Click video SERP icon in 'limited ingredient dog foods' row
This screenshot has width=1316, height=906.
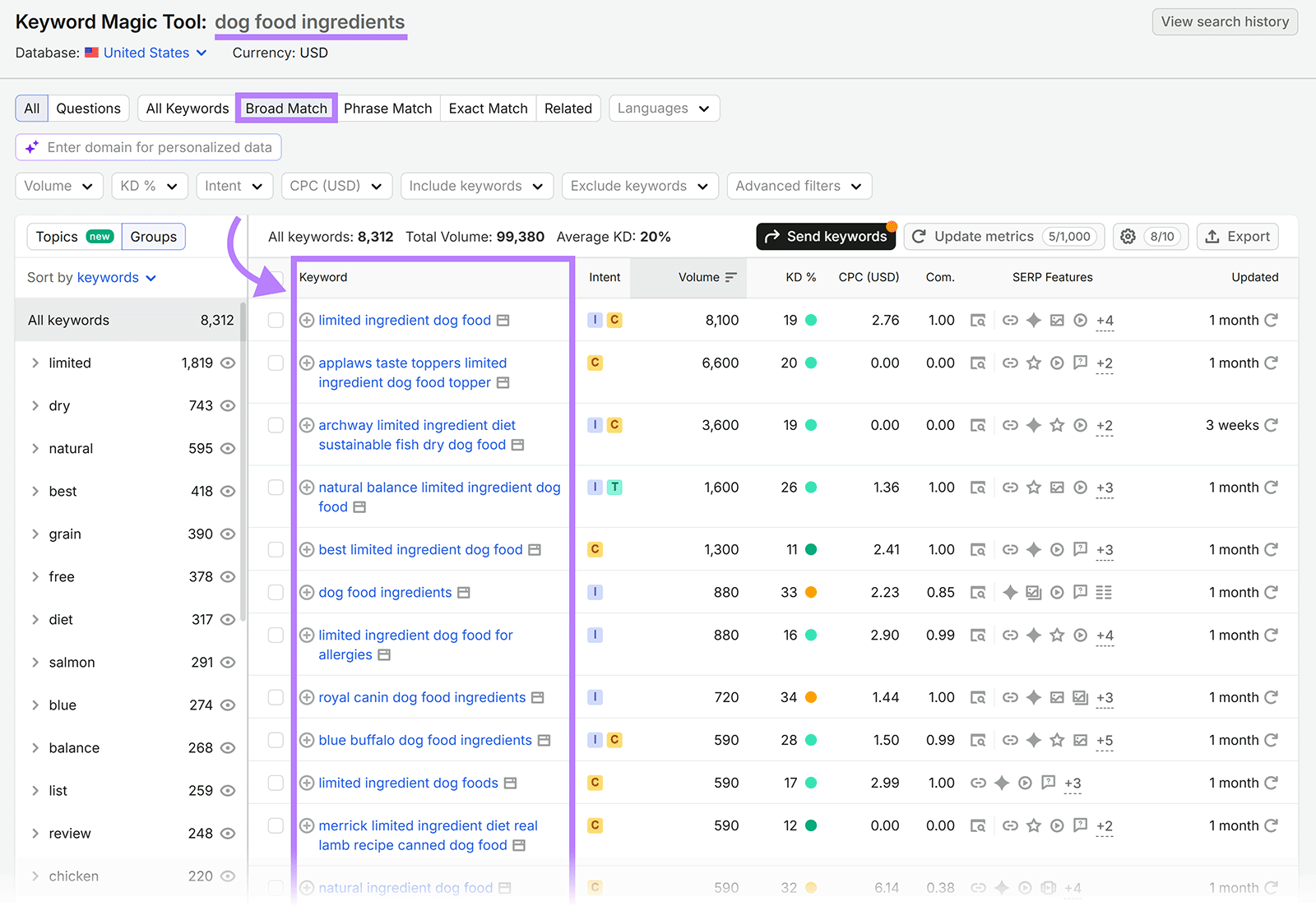pos(1025,783)
